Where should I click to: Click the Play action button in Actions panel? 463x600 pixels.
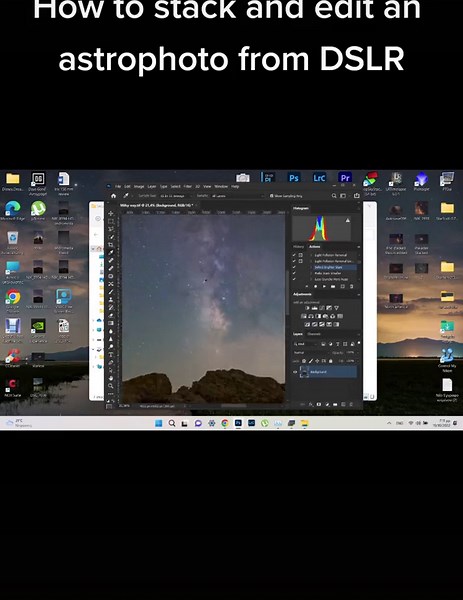coord(324,286)
